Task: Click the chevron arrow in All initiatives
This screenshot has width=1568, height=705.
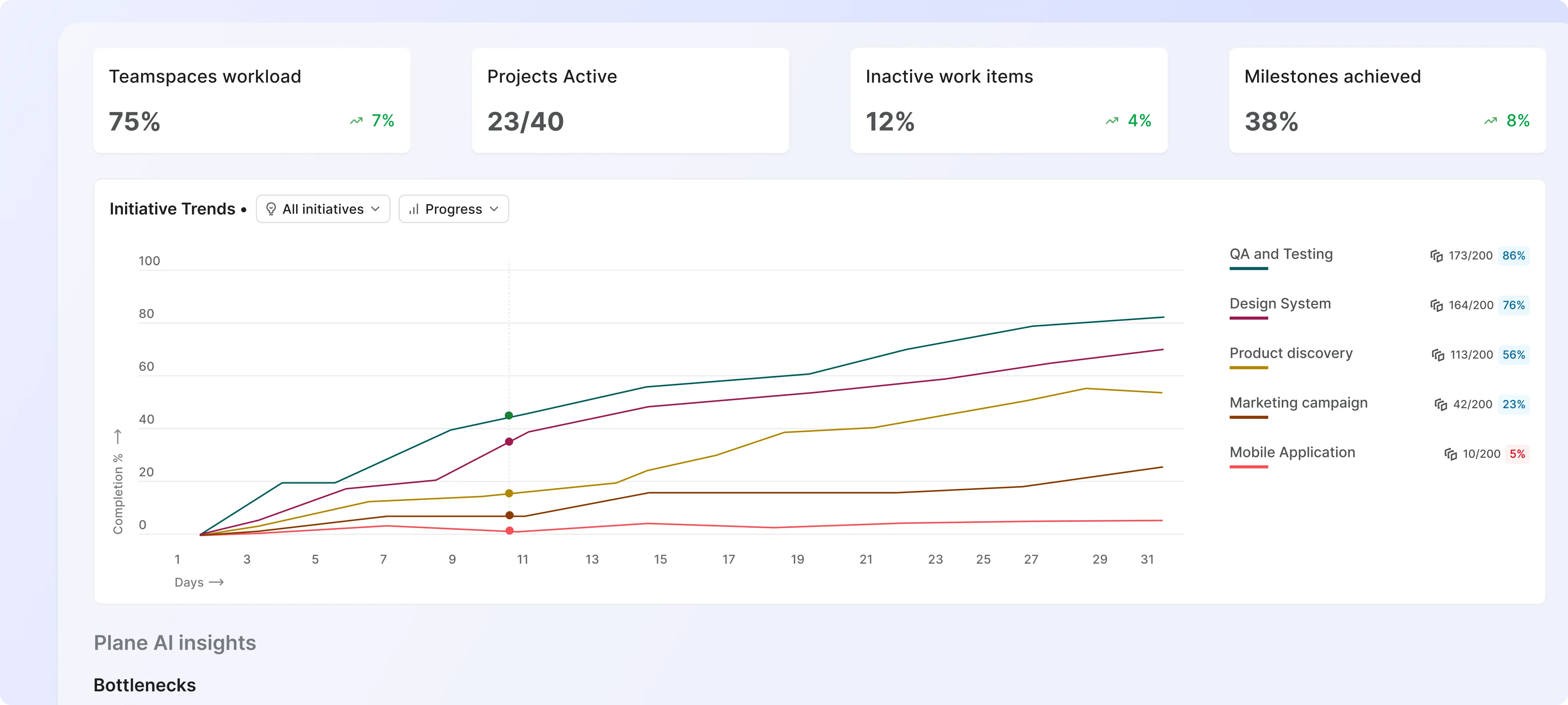Action: click(x=375, y=209)
